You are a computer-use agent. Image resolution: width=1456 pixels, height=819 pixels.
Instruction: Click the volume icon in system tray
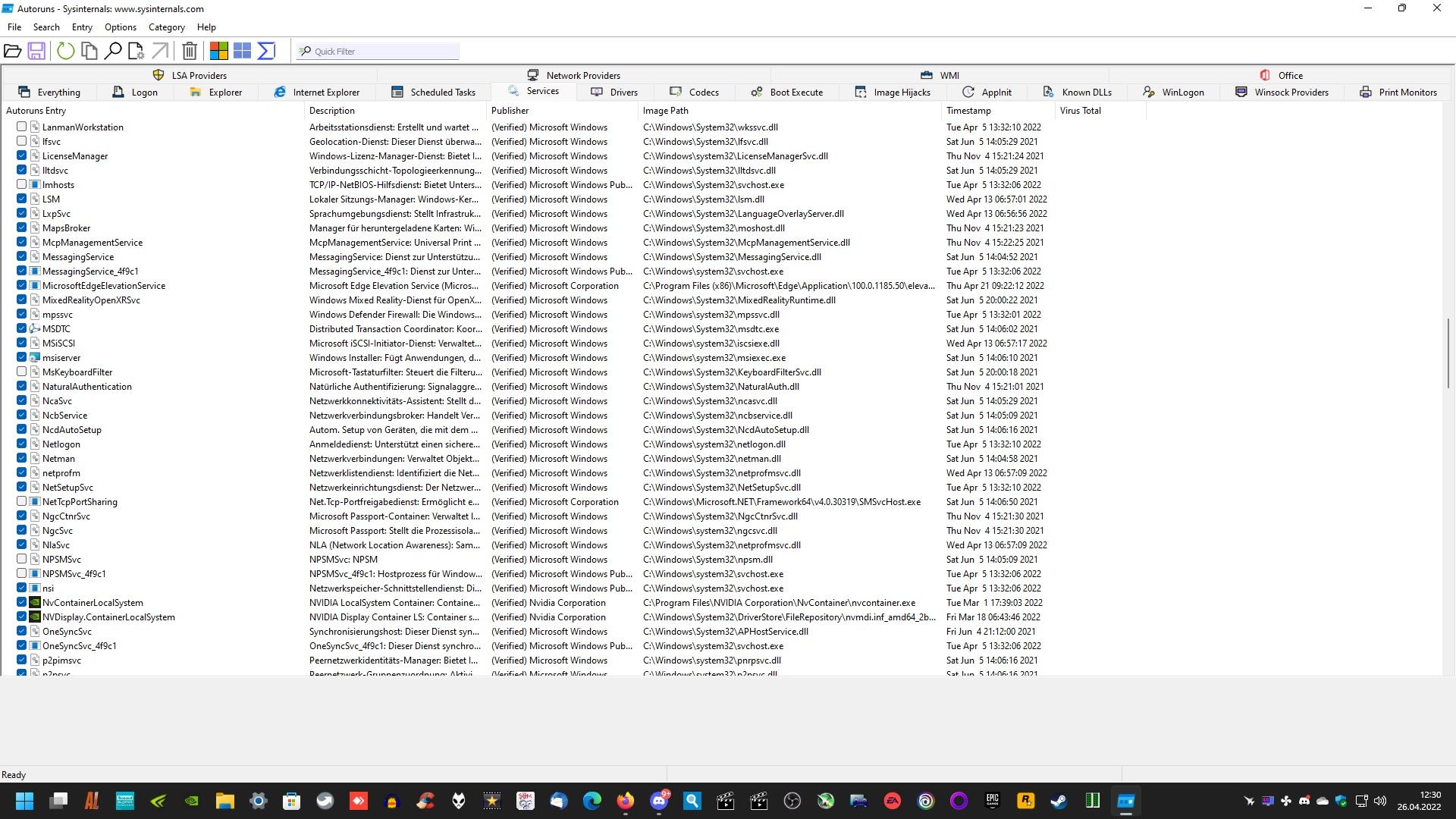tap(1380, 801)
